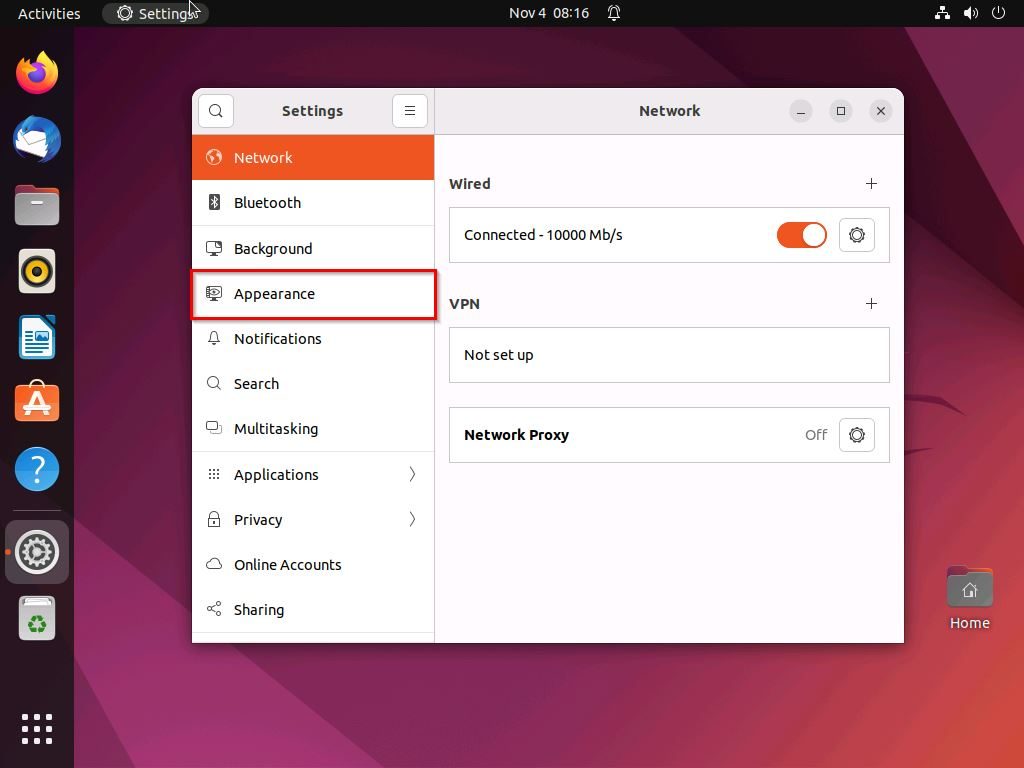
Task: Click the Bluetooth icon in the sidebar
Action: pos(213,202)
